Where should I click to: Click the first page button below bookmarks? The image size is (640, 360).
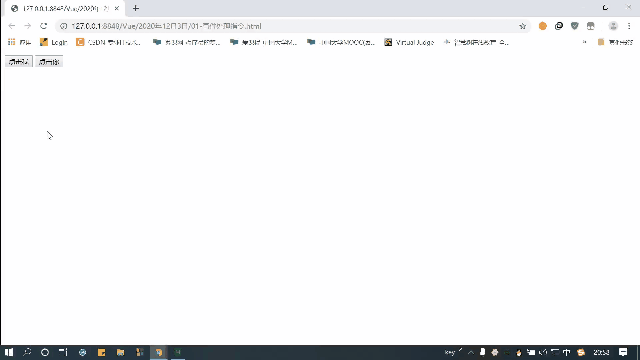pyautogui.click(x=19, y=62)
